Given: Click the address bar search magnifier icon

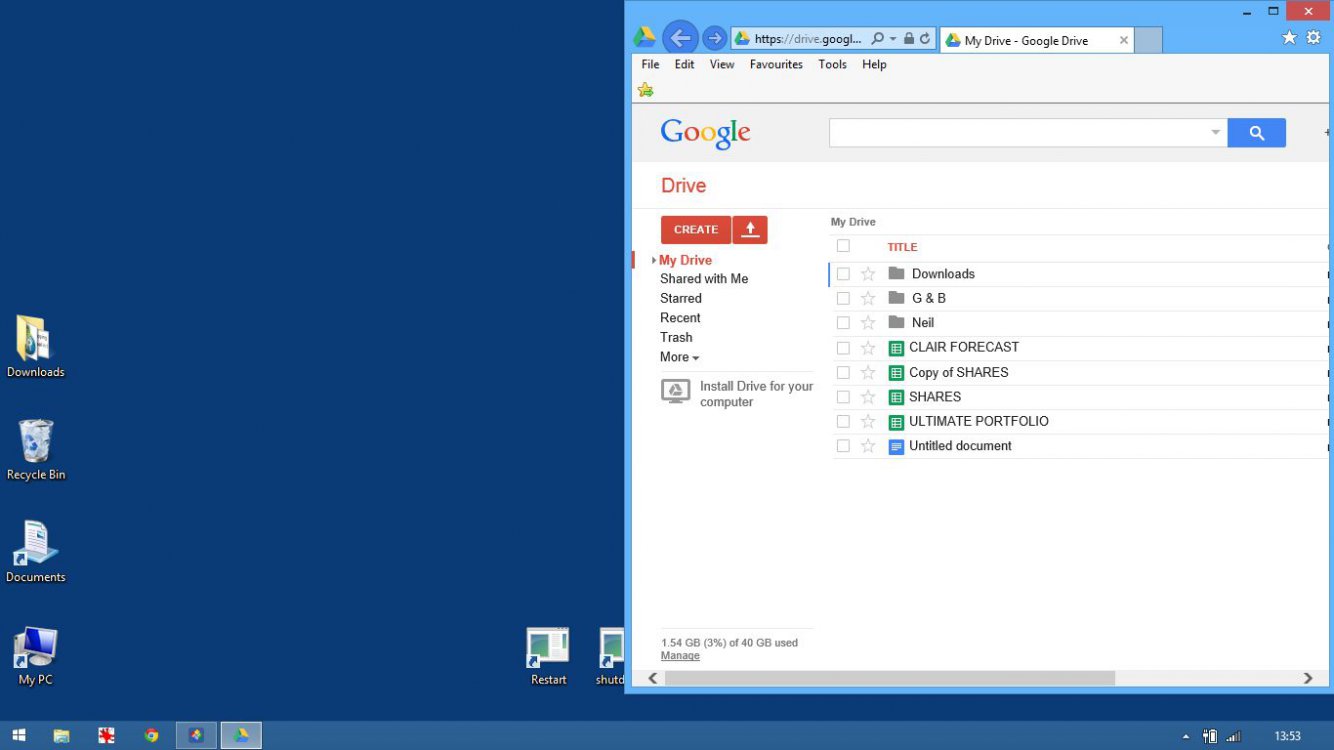Looking at the screenshot, I should pos(877,39).
